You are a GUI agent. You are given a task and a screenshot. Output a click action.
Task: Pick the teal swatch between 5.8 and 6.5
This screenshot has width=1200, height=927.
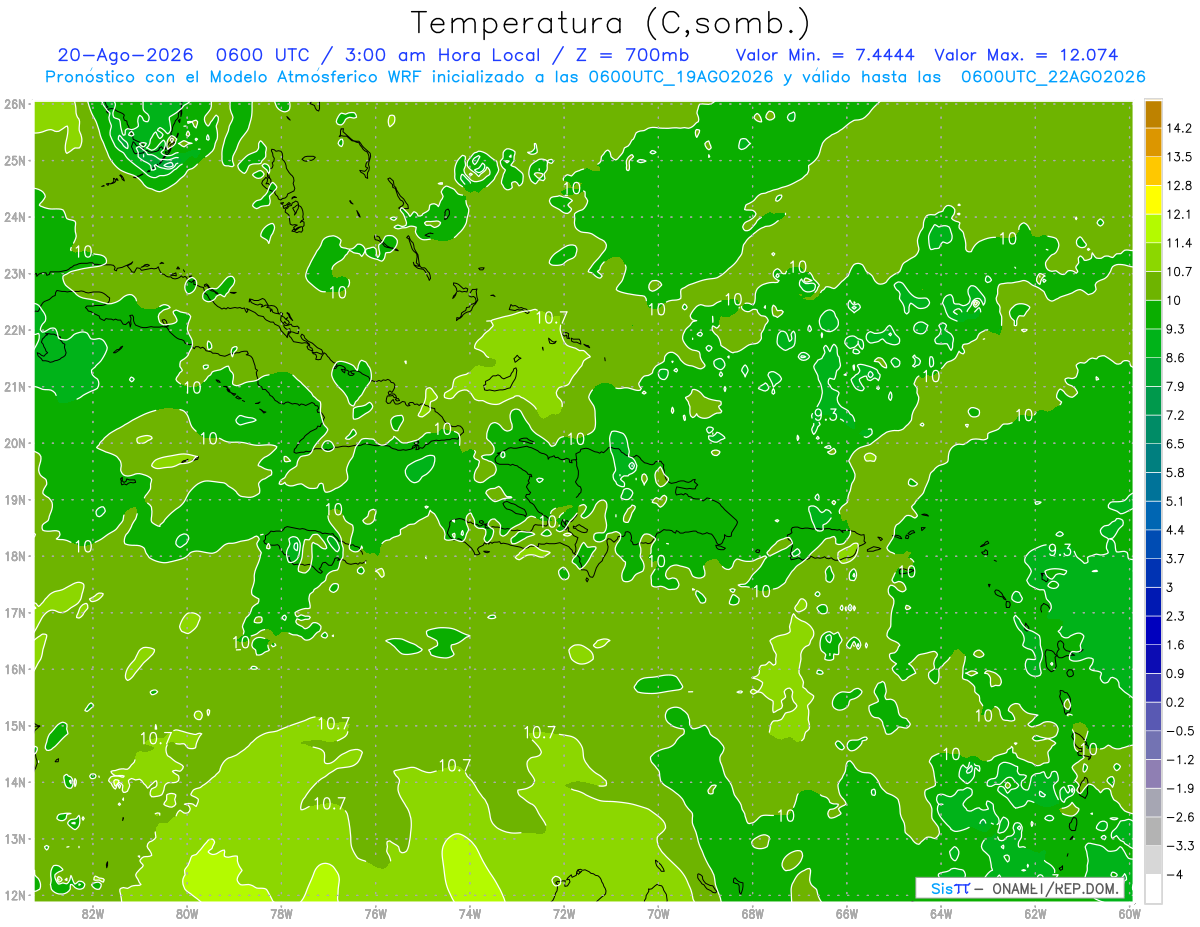point(1153,458)
